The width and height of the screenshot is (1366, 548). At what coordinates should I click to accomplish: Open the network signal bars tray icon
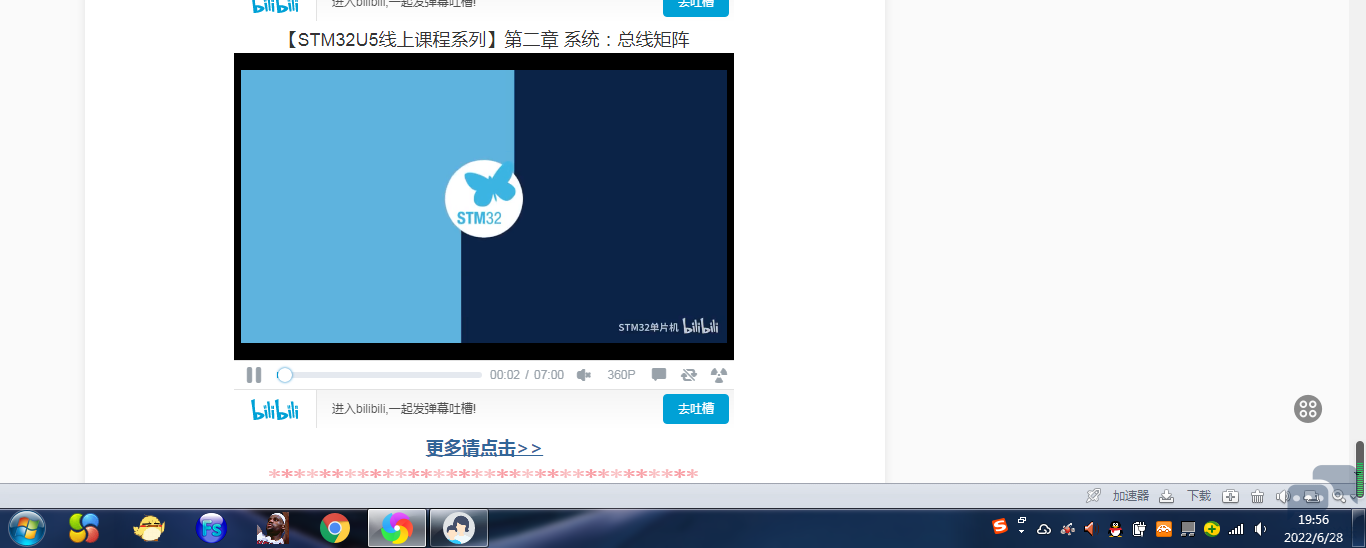pyautogui.click(x=1236, y=529)
